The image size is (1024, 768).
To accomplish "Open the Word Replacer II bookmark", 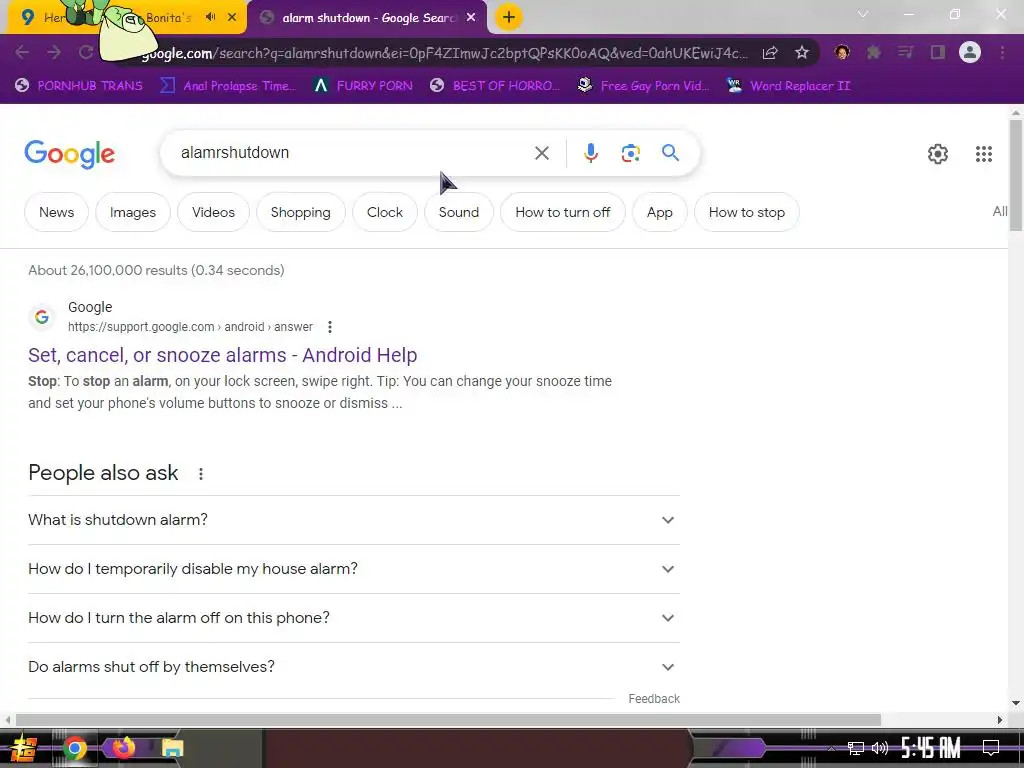I will click(789, 86).
